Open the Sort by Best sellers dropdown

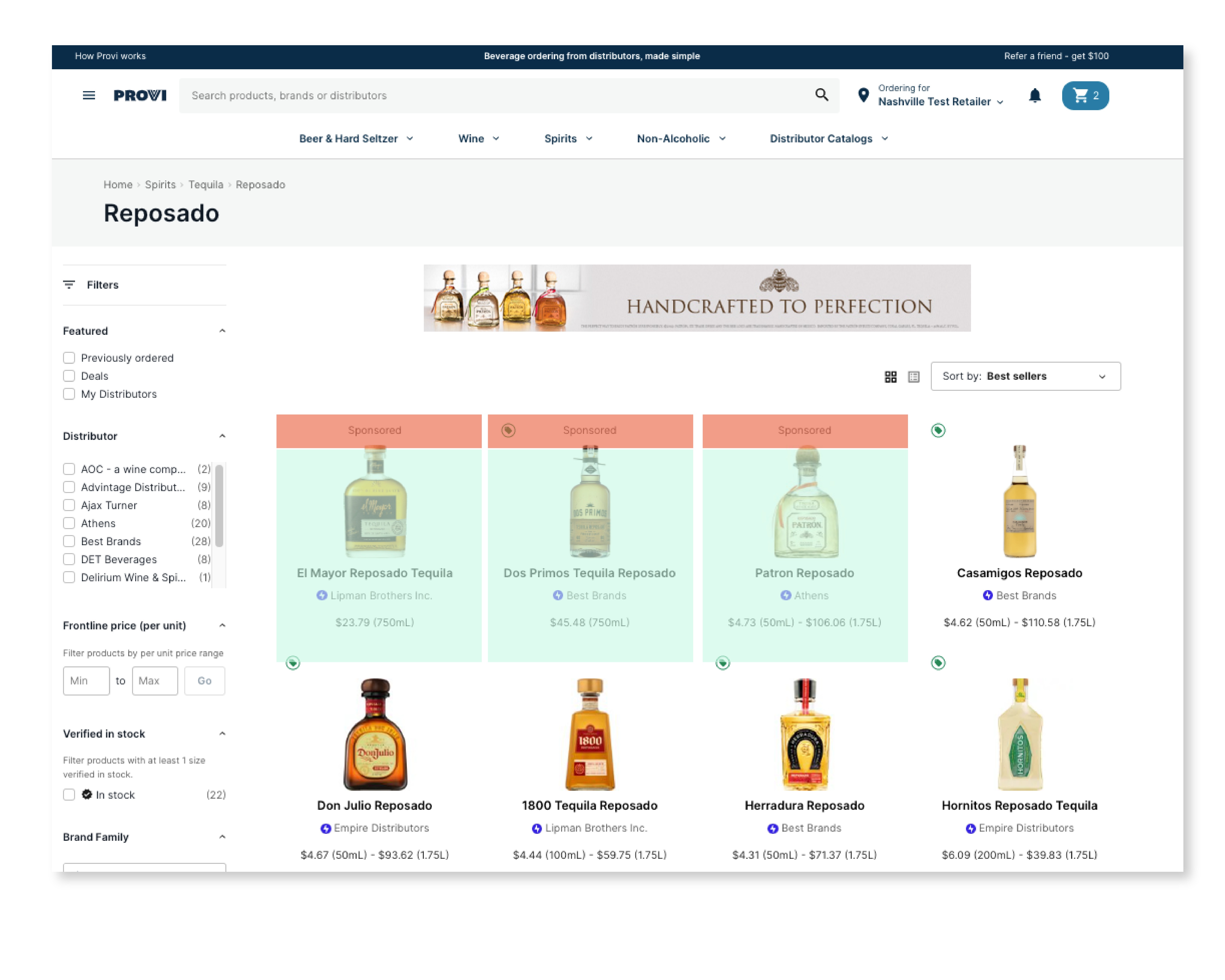coord(1026,376)
